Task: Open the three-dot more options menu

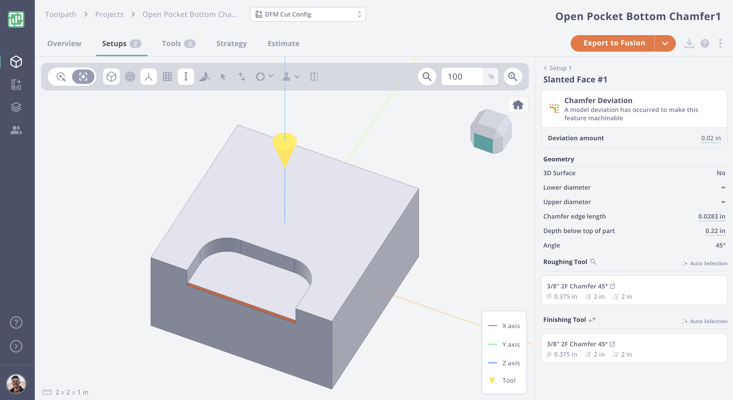Action: [x=720, y=44]
